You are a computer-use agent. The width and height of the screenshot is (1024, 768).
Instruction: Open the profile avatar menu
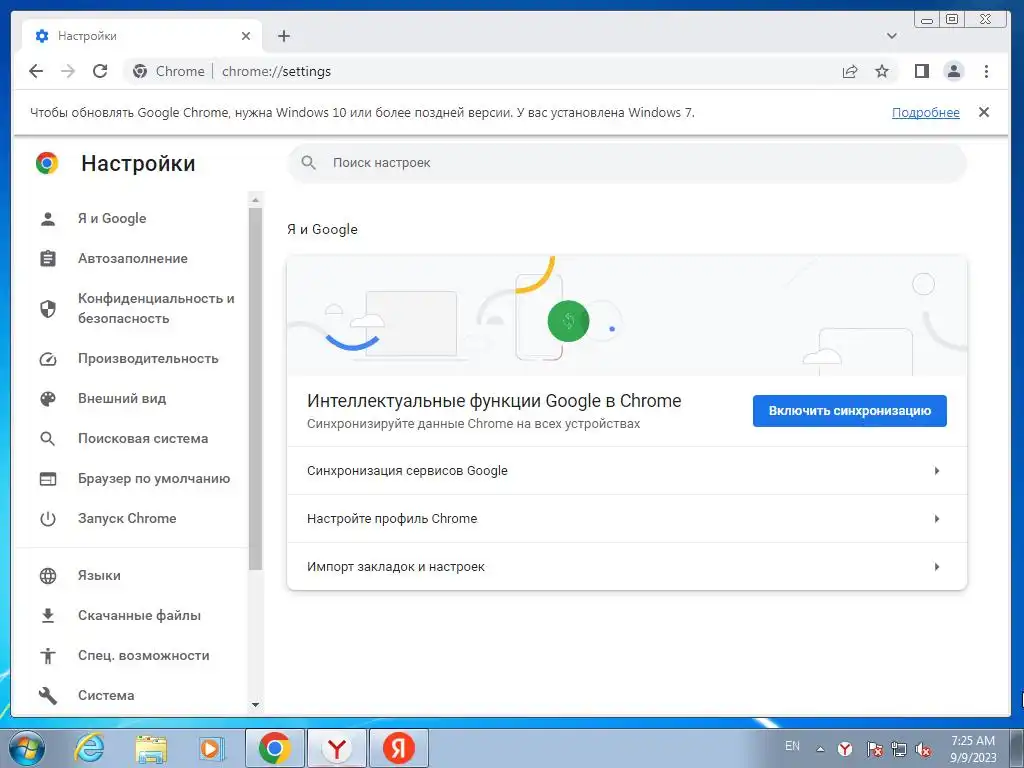(x=953, y=71)
